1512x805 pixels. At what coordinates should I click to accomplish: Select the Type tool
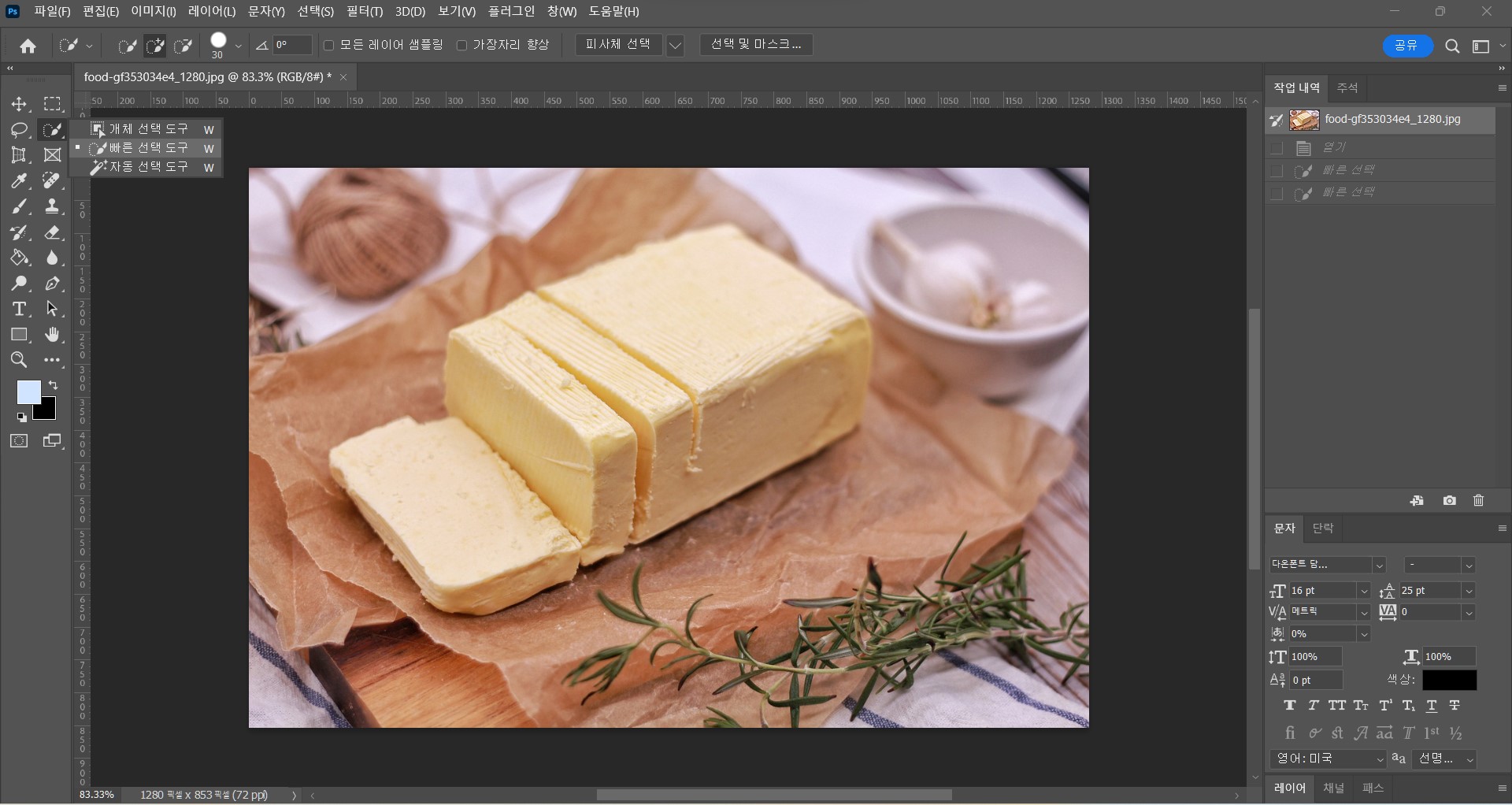pos(19,309)
